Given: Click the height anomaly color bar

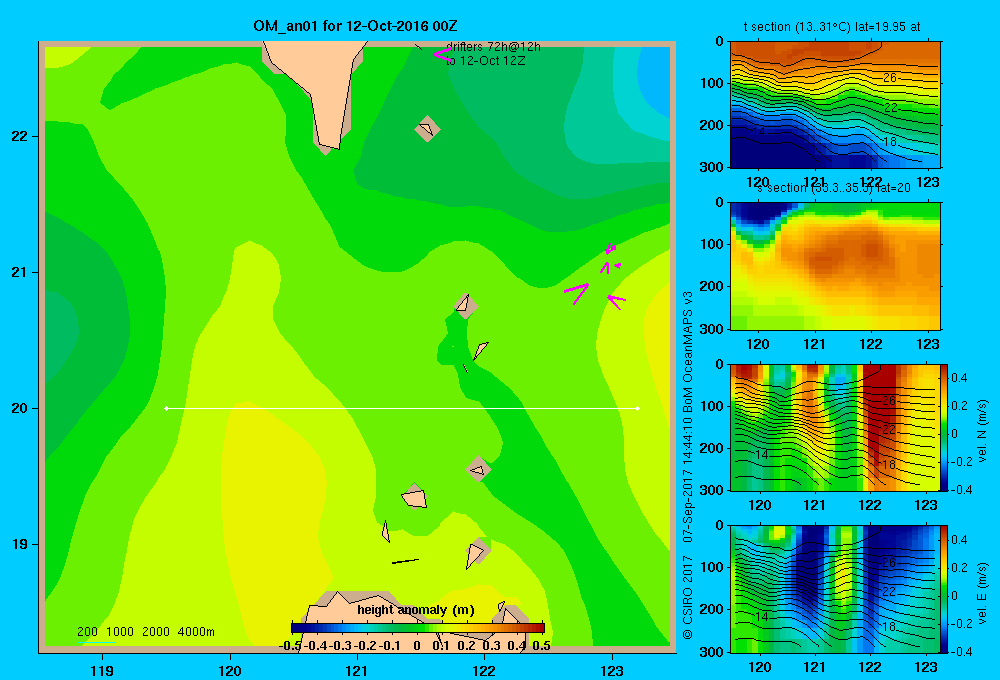Looking at the screenshot, I should (418, 628).
